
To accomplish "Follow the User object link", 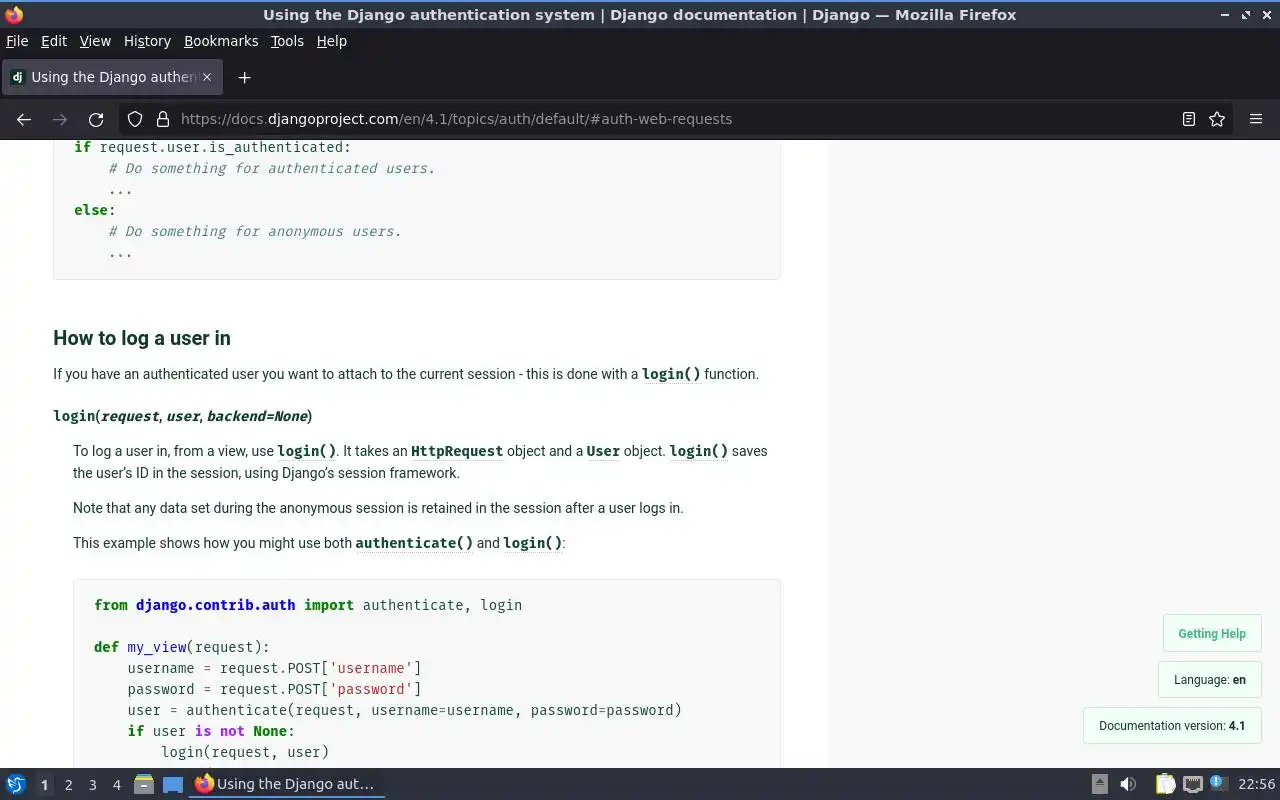I will [x=603, y=451].
